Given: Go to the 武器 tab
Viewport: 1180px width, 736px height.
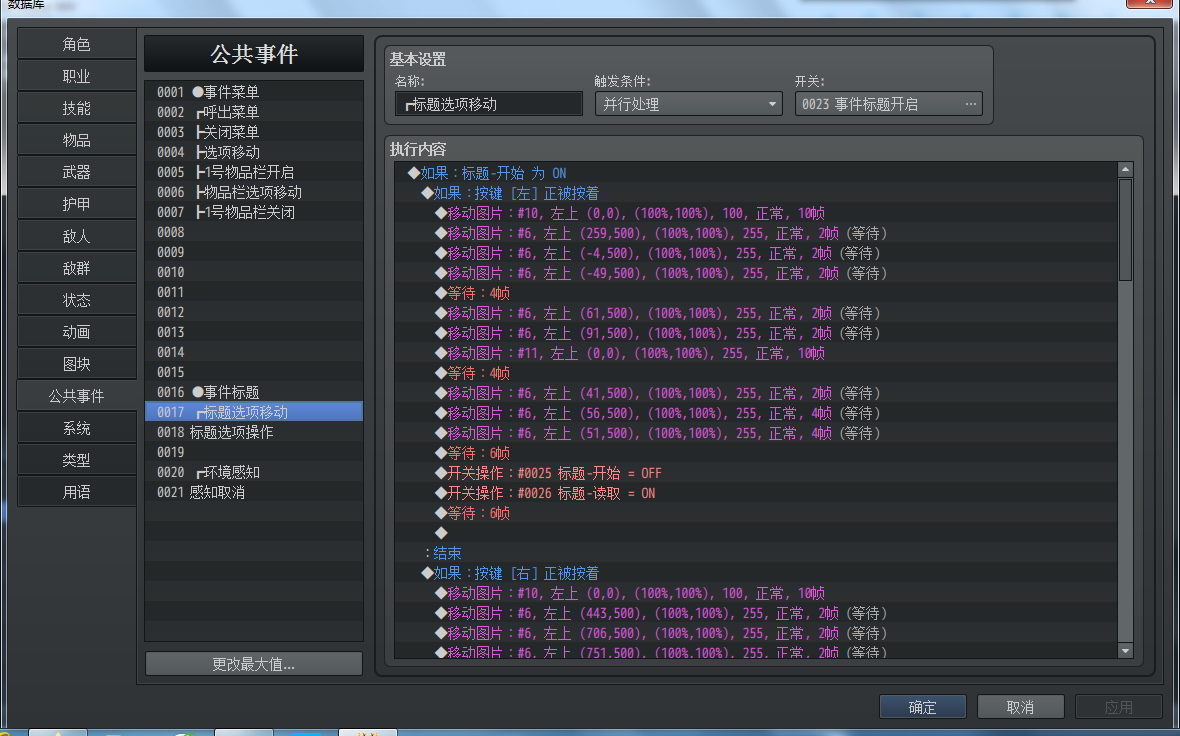Looking at the screenshot, I should pyautogui.click(x=76, y=172).
